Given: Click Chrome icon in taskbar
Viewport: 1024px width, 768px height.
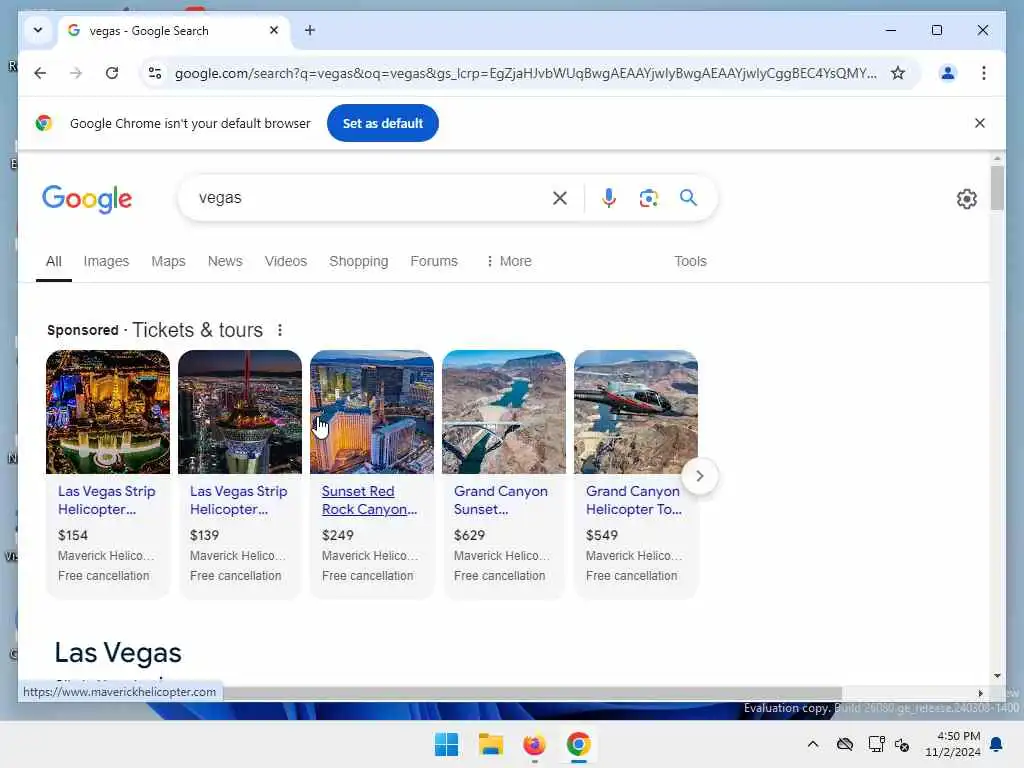Looking at the screenshot, I should click(x=579, y=744).
